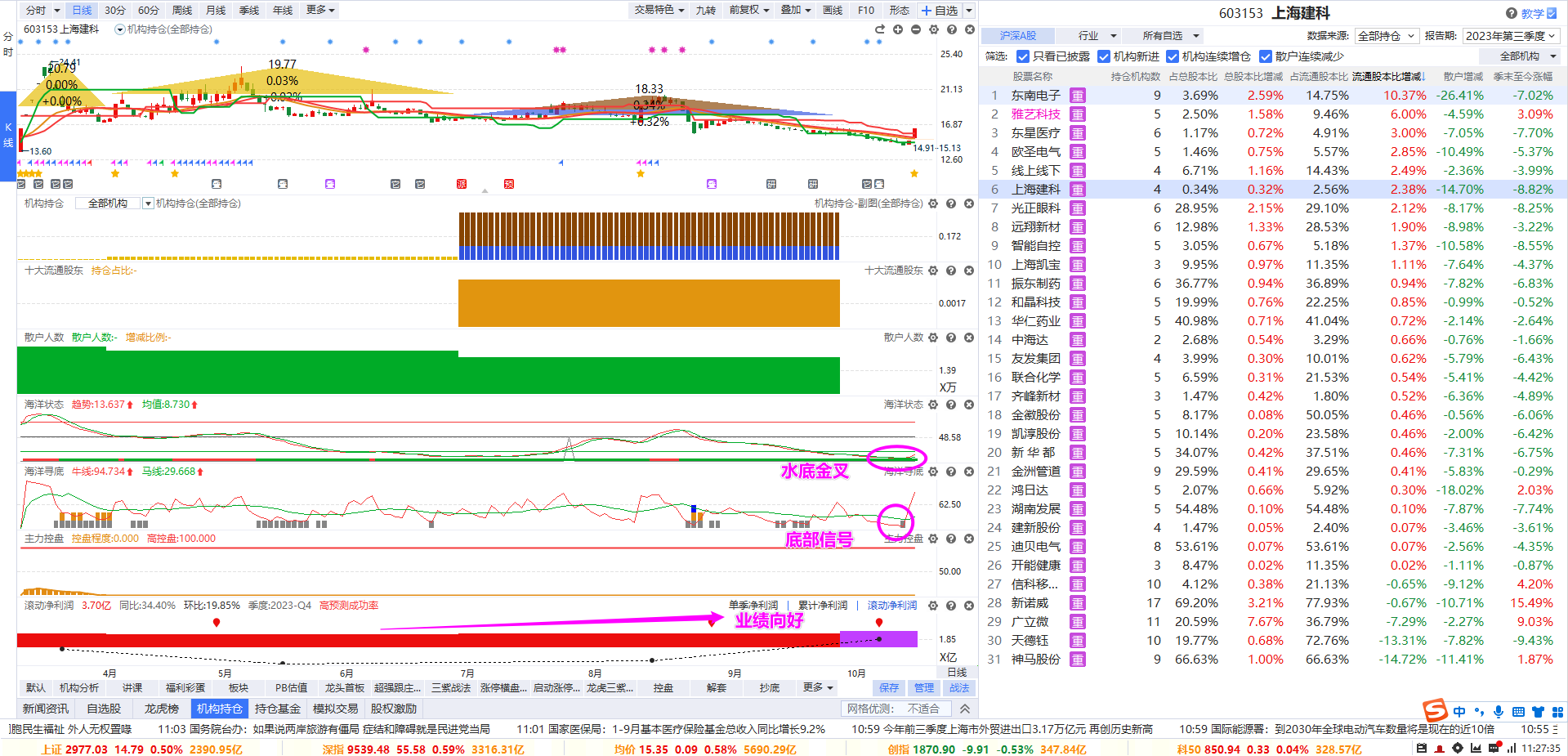
Task: Open help icon of 十大流通股东 panel
Action: pyautogui.click(x=951, y=271)
